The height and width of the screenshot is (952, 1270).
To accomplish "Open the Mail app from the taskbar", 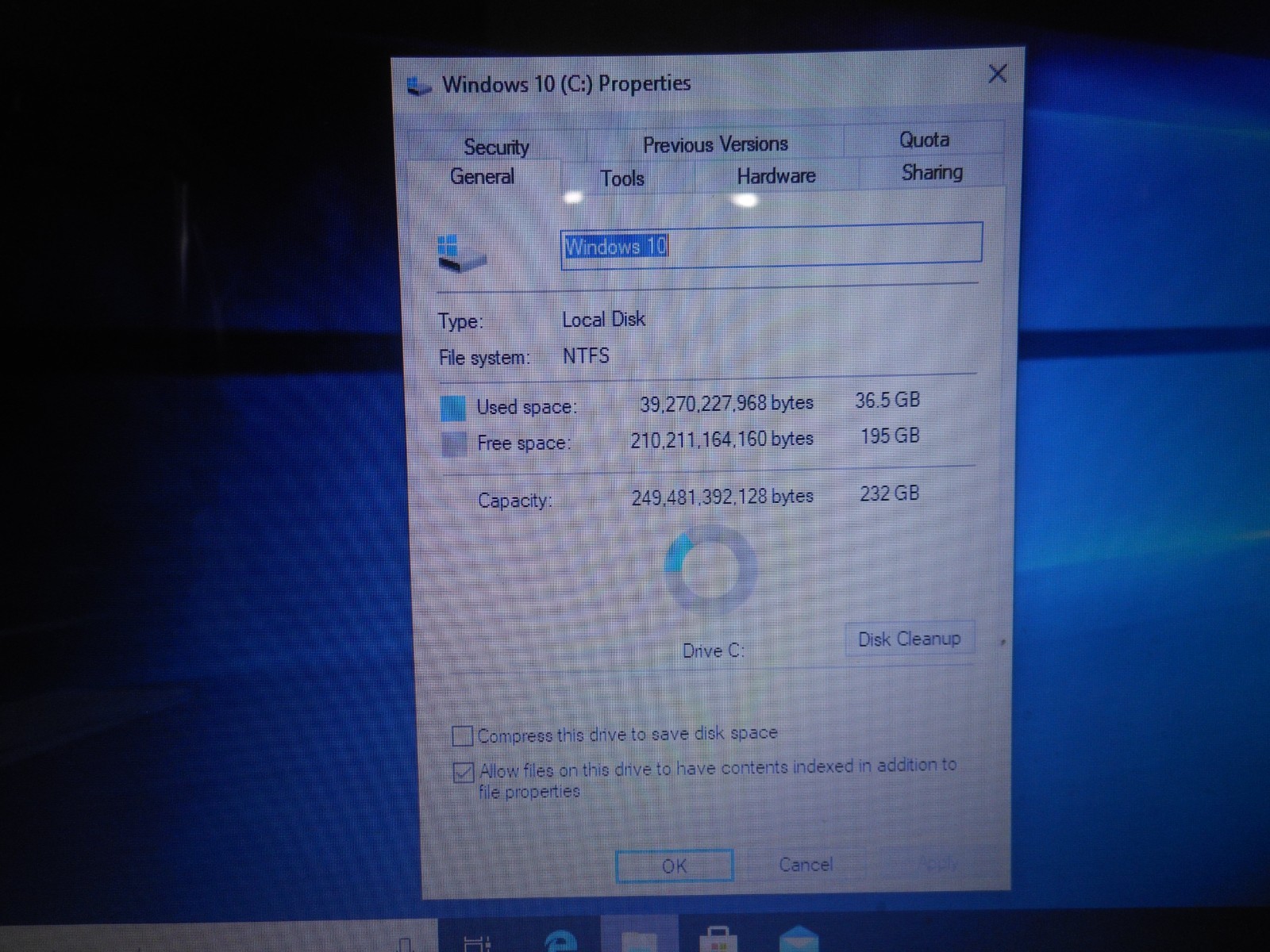I will (x=798, y=939).
